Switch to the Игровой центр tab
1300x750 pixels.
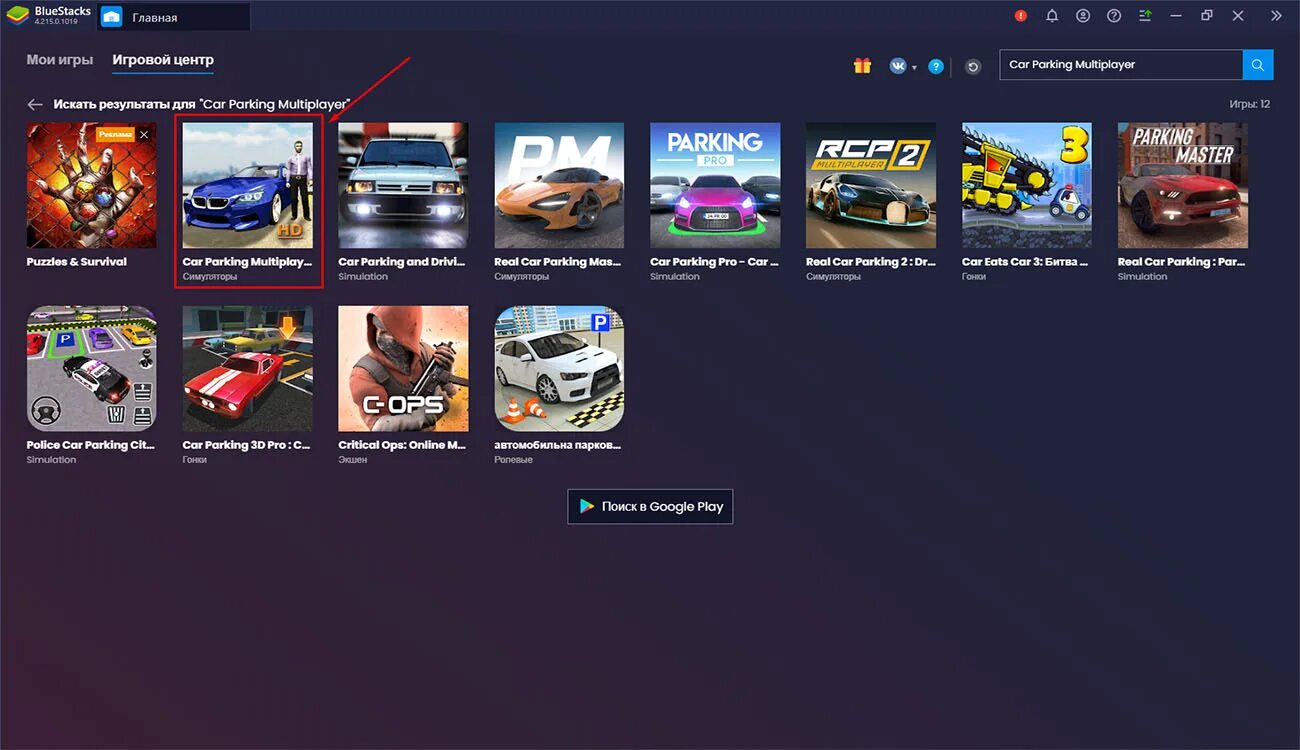click(163, 60)
